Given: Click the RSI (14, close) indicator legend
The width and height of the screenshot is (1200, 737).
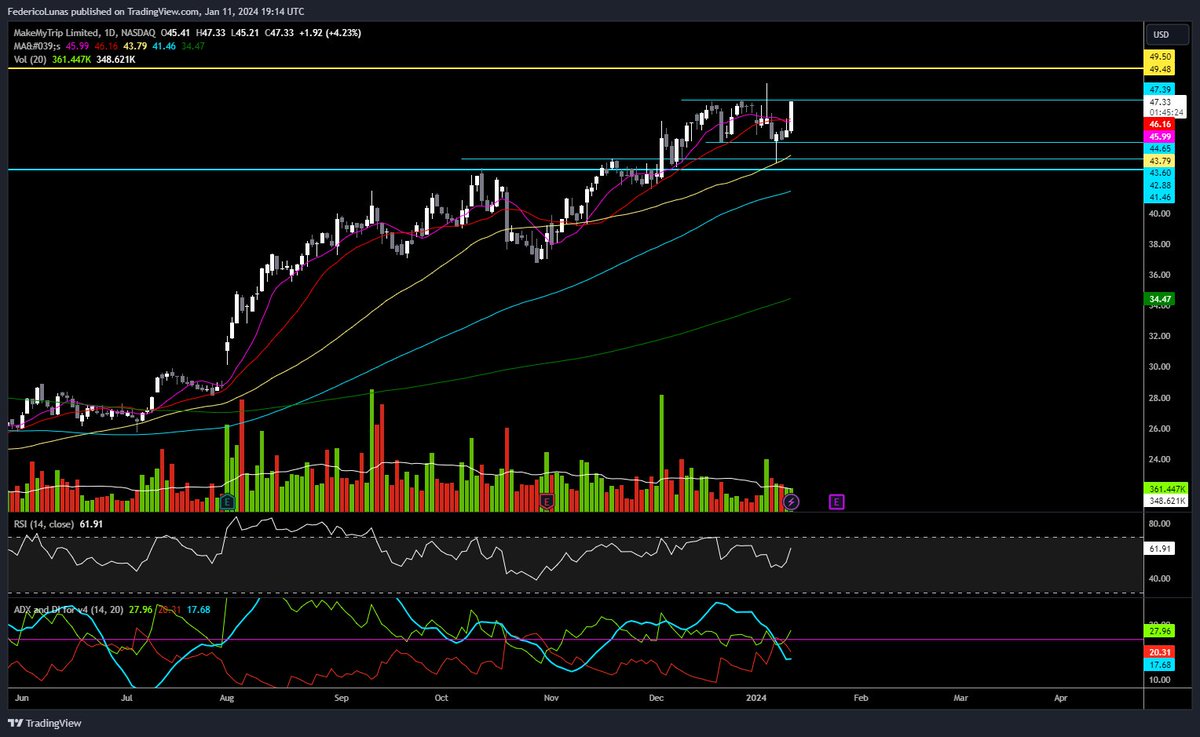Looking at the screenshot, I should (44, 523).
